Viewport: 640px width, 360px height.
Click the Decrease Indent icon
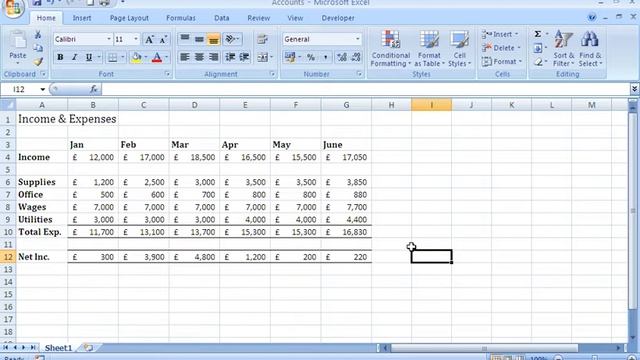coord(230,57)
